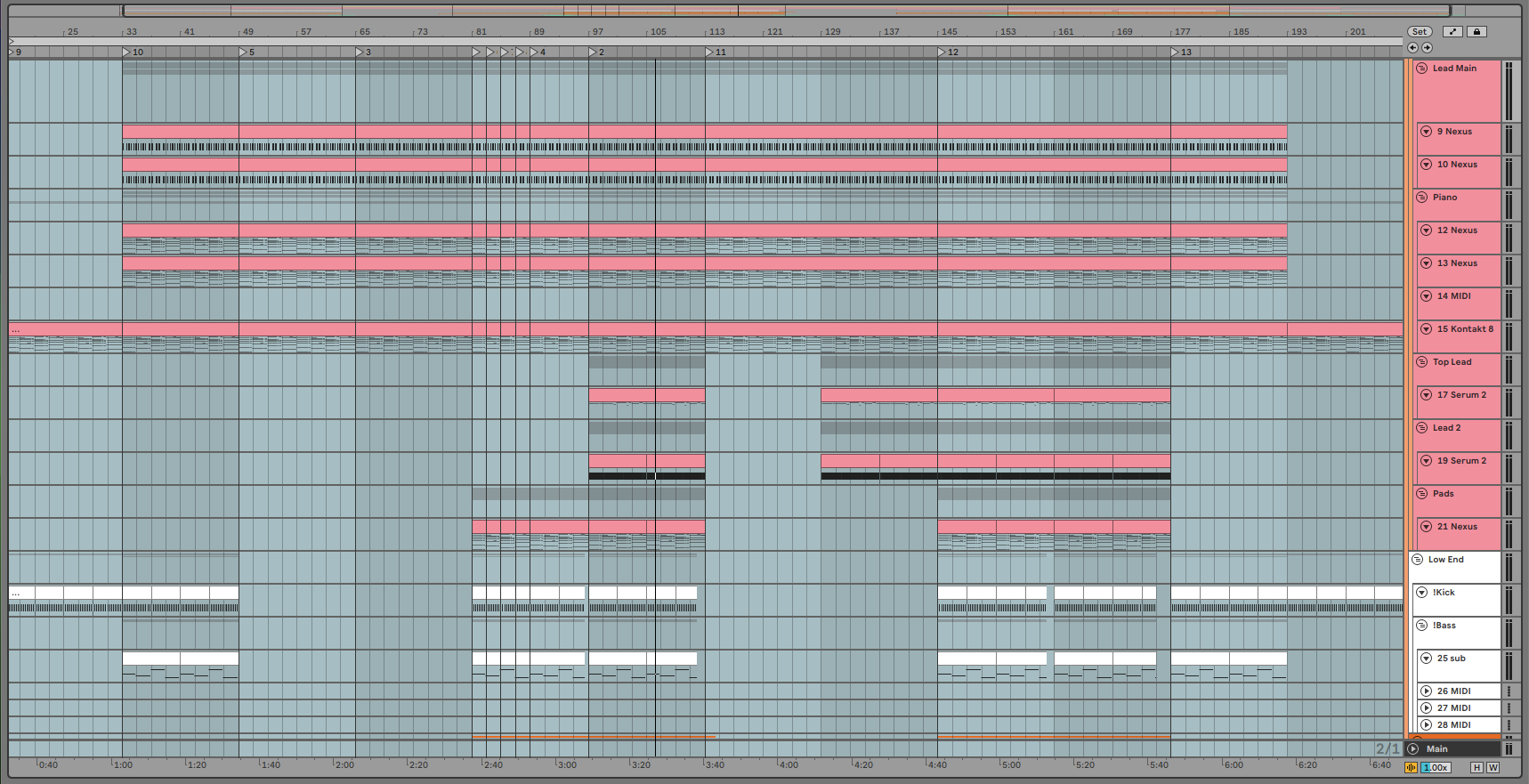The width and height of the screenshot is (1529, 784).
Task: Select the Lead 2 track name
Action: point(1446,428)
